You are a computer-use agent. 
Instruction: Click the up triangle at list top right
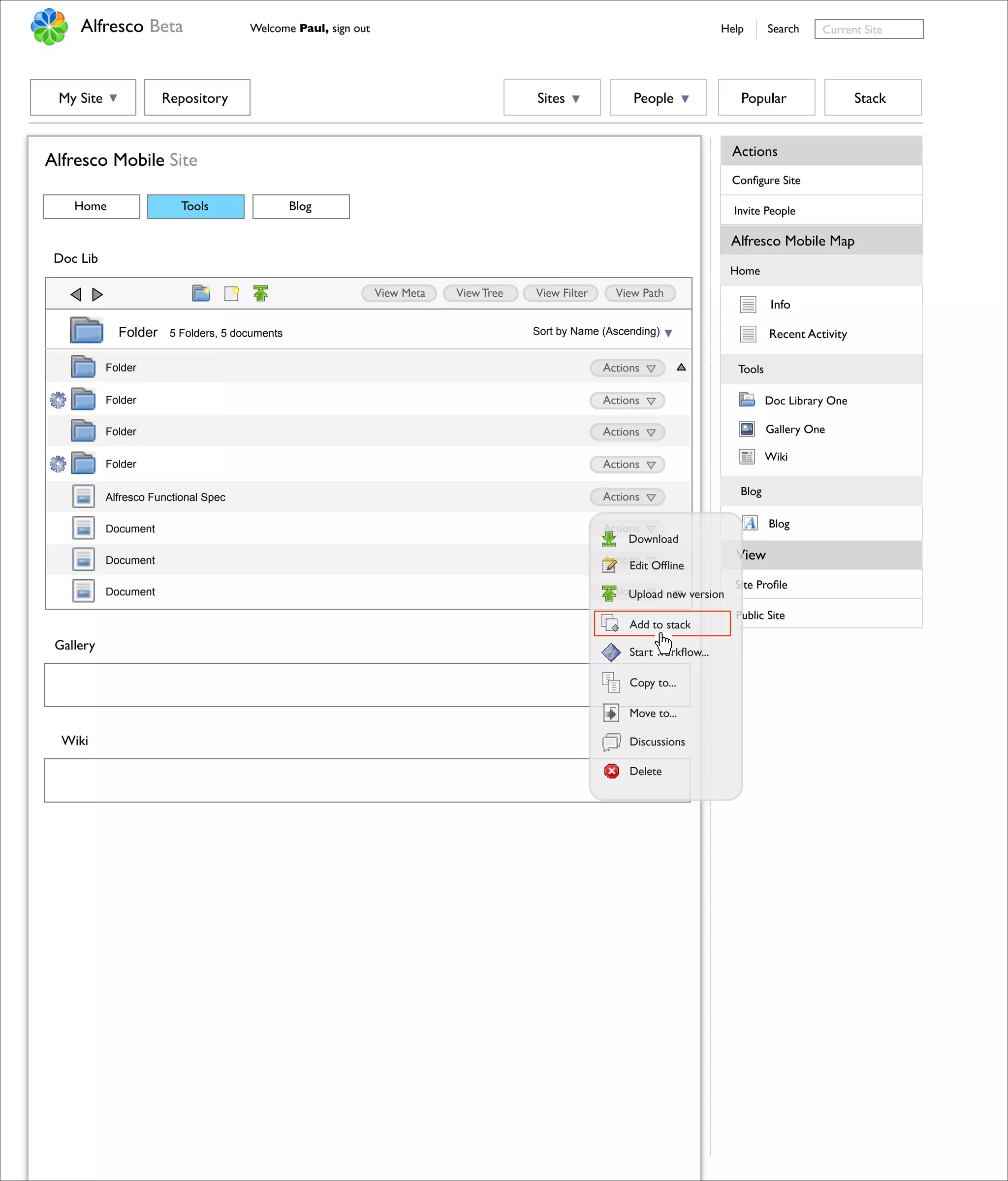[681, 367]
